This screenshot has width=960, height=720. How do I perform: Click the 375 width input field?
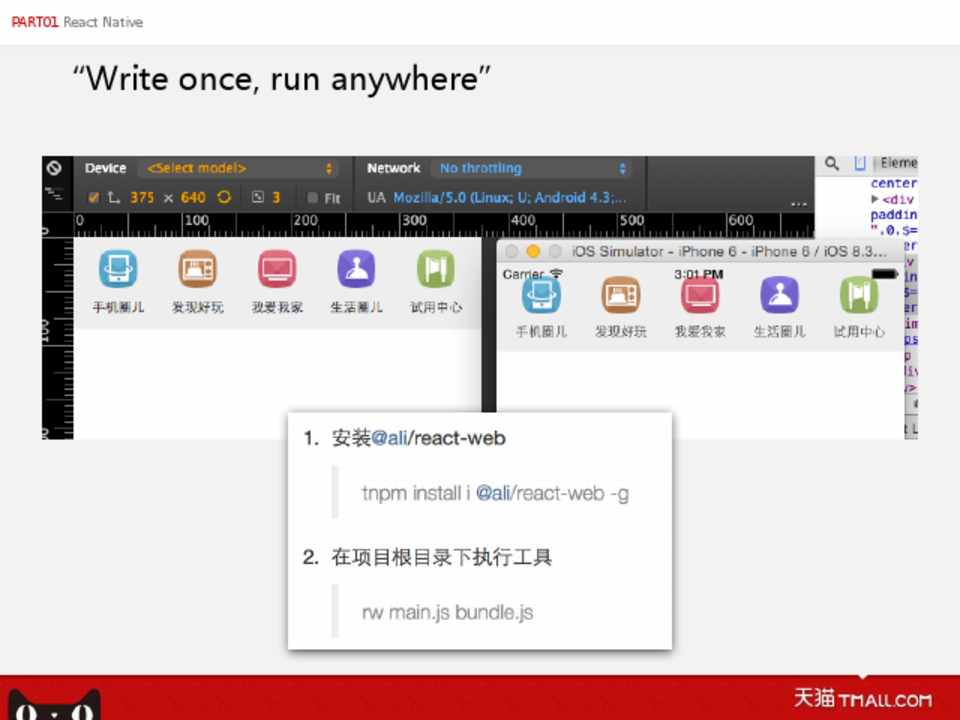tap(142, 198)
